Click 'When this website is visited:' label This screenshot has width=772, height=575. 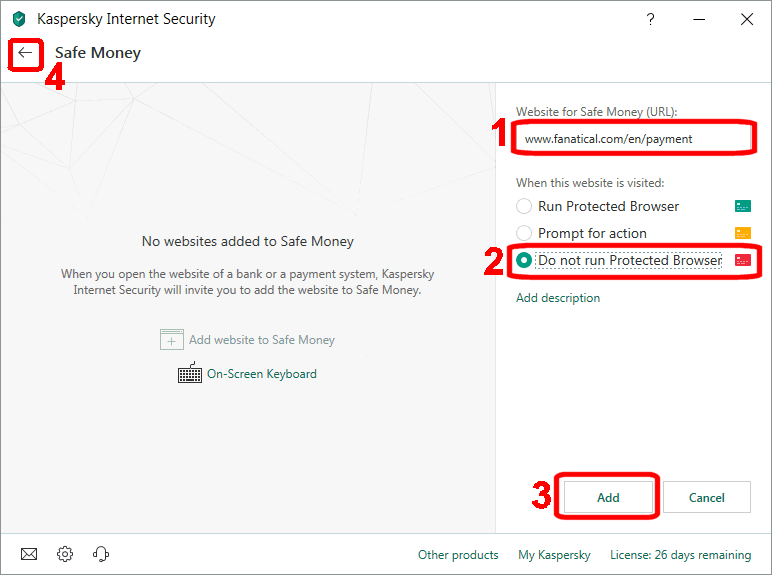(x=590, y=183)
